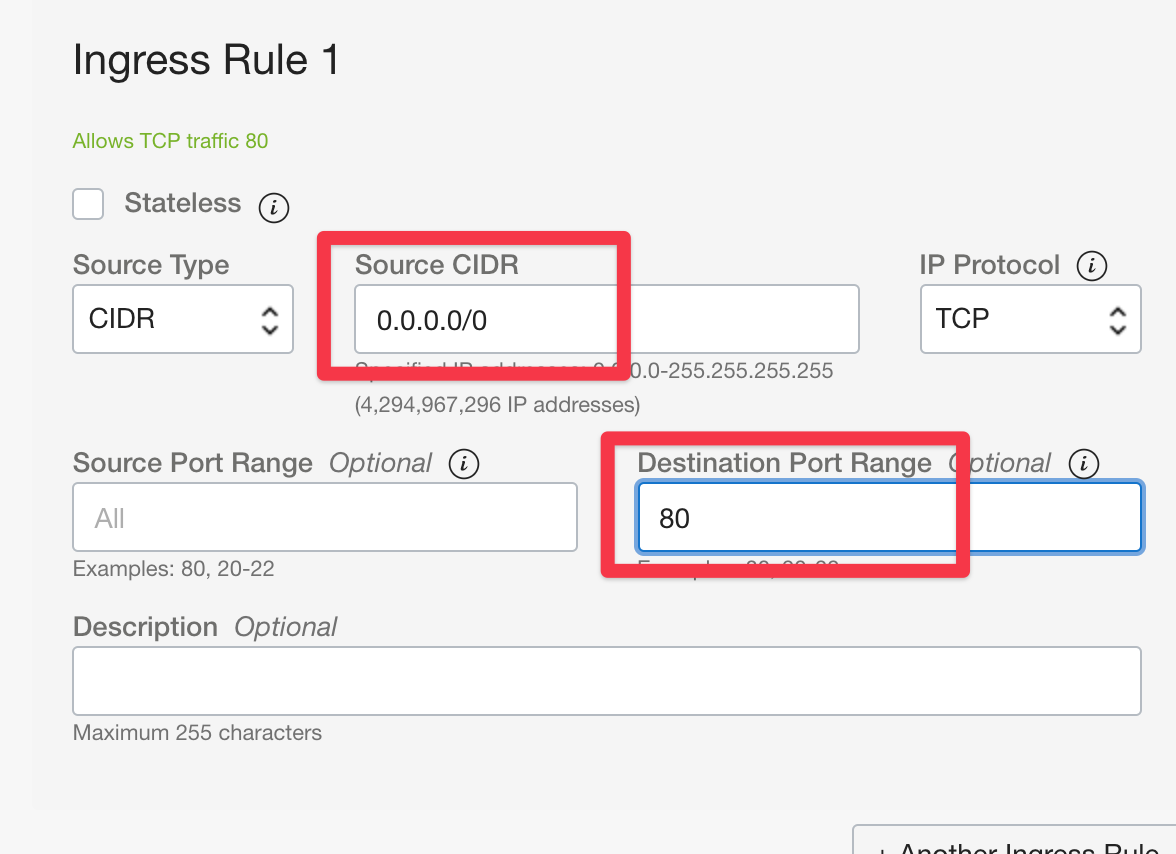Click the info icon beside Stateless label
Image resolution: width=1176 pixels, height=854 pixels.
[x=273, y=207]
